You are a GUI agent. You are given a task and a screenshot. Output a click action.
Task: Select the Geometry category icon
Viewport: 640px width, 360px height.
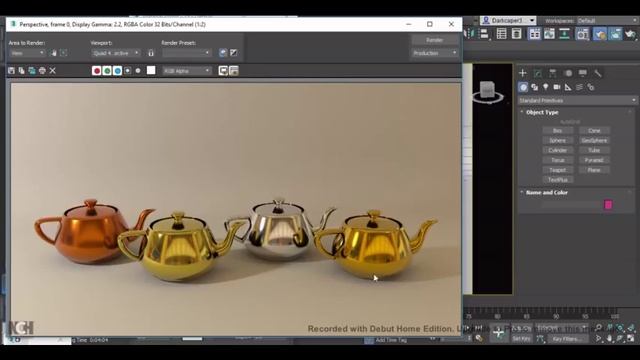tap(523, 87)
